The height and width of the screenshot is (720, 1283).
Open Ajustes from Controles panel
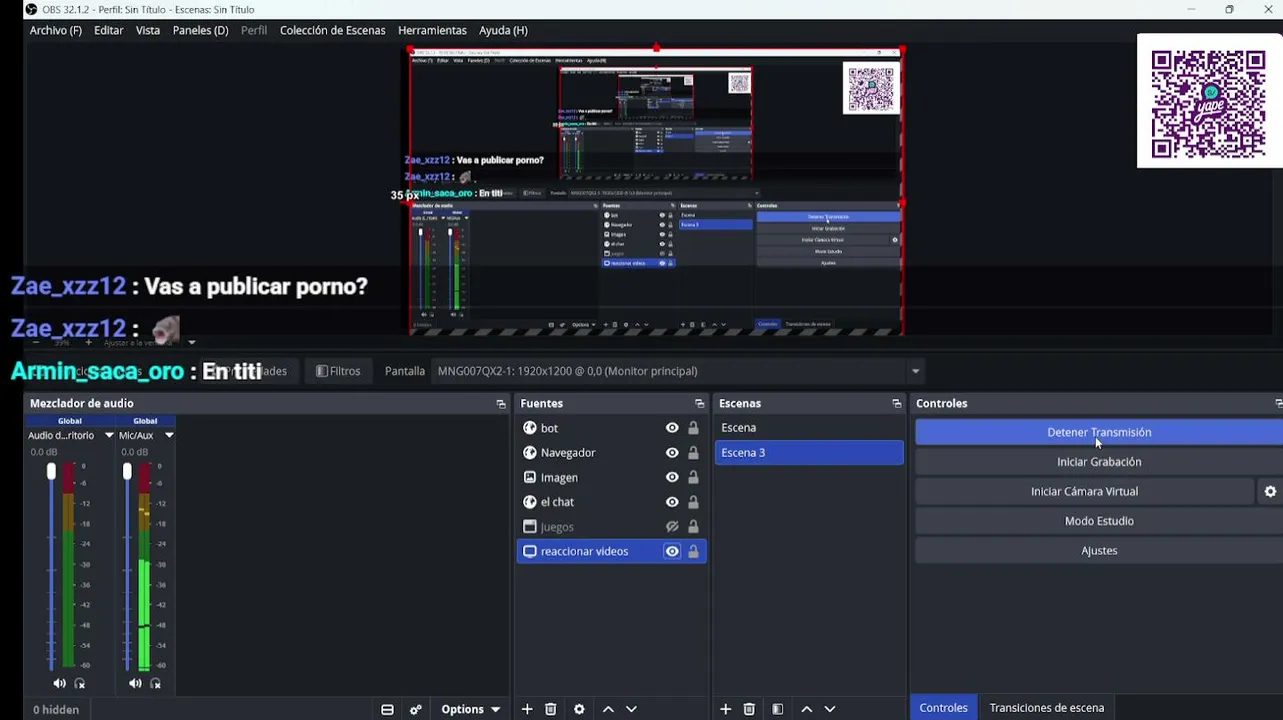point(1099,551)
